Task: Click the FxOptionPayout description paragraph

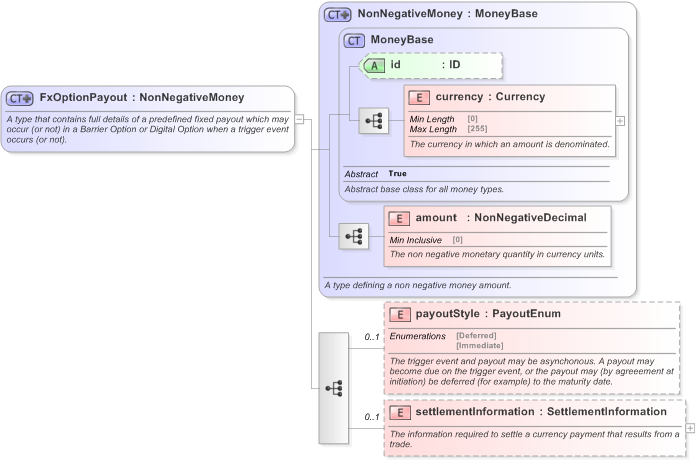Action: click(x=148, y=129)
